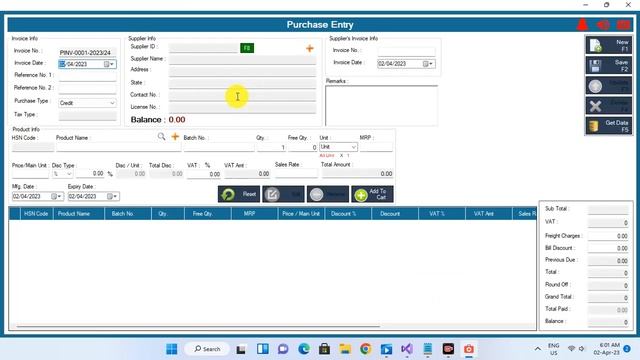Open the Expiry Date picker dropdown
This screenshot has height=360, width=640.
point(112,196)
